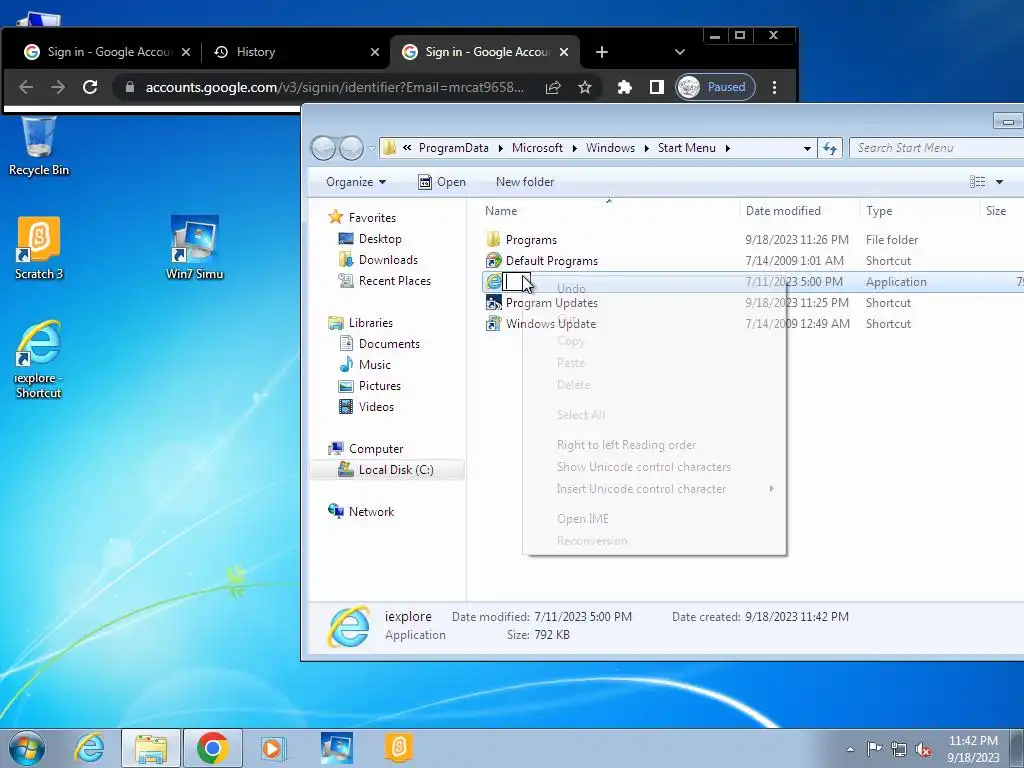Image resolution: width=1024 pixels, height=768 pixels.
Task: Select Favorites in the navigation pane
Action: coord(363,217)
